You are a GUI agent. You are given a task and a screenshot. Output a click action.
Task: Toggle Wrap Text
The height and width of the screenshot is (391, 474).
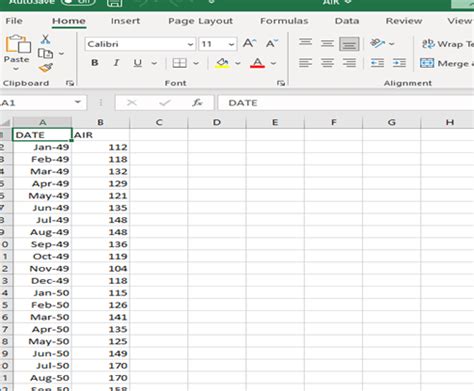coord(447,44)
